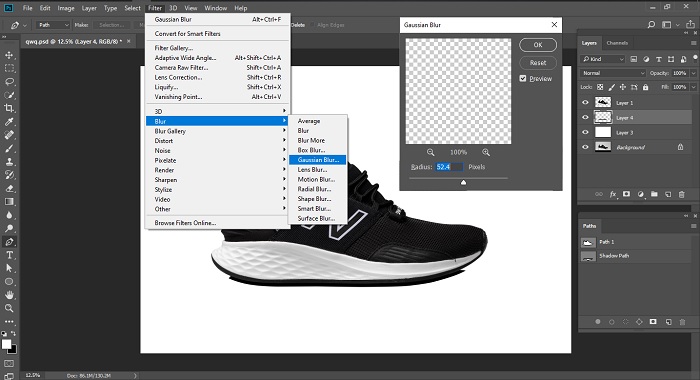Add layer style with fx icon

(x=613, y=194)
